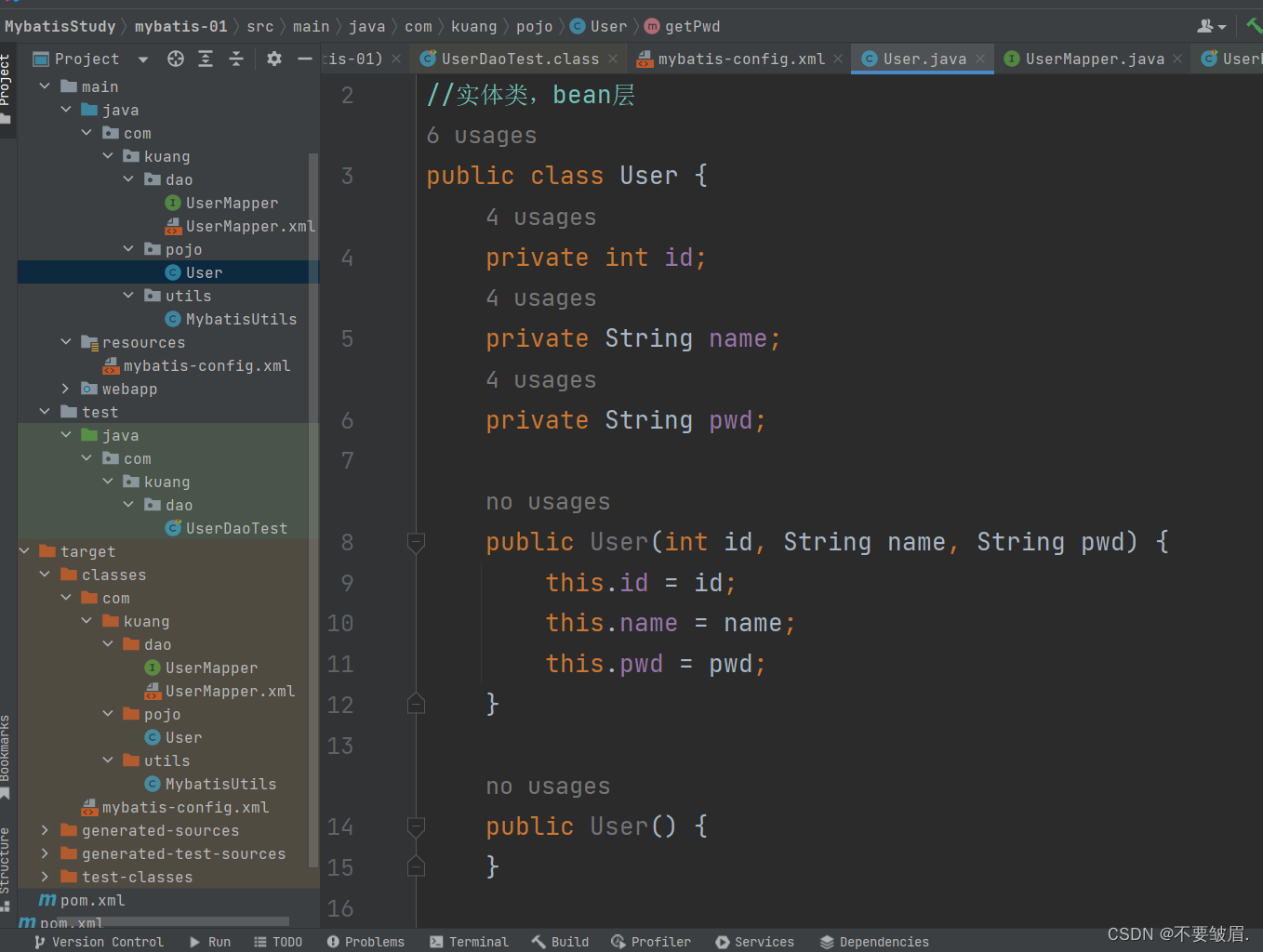Image resolution: width=1263 pixels, height=952 pixels.
Task: Select MybatisUtils class under main utils
Action: coord(231,319)
